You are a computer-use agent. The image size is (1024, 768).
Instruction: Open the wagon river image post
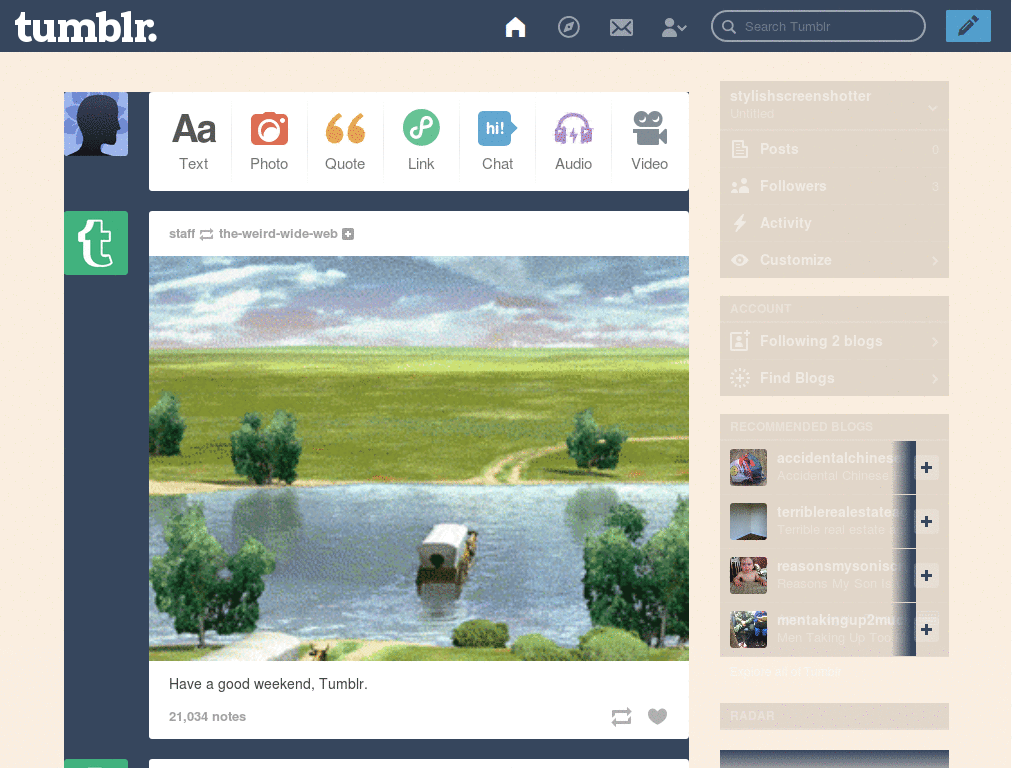[x=419, y=458]
